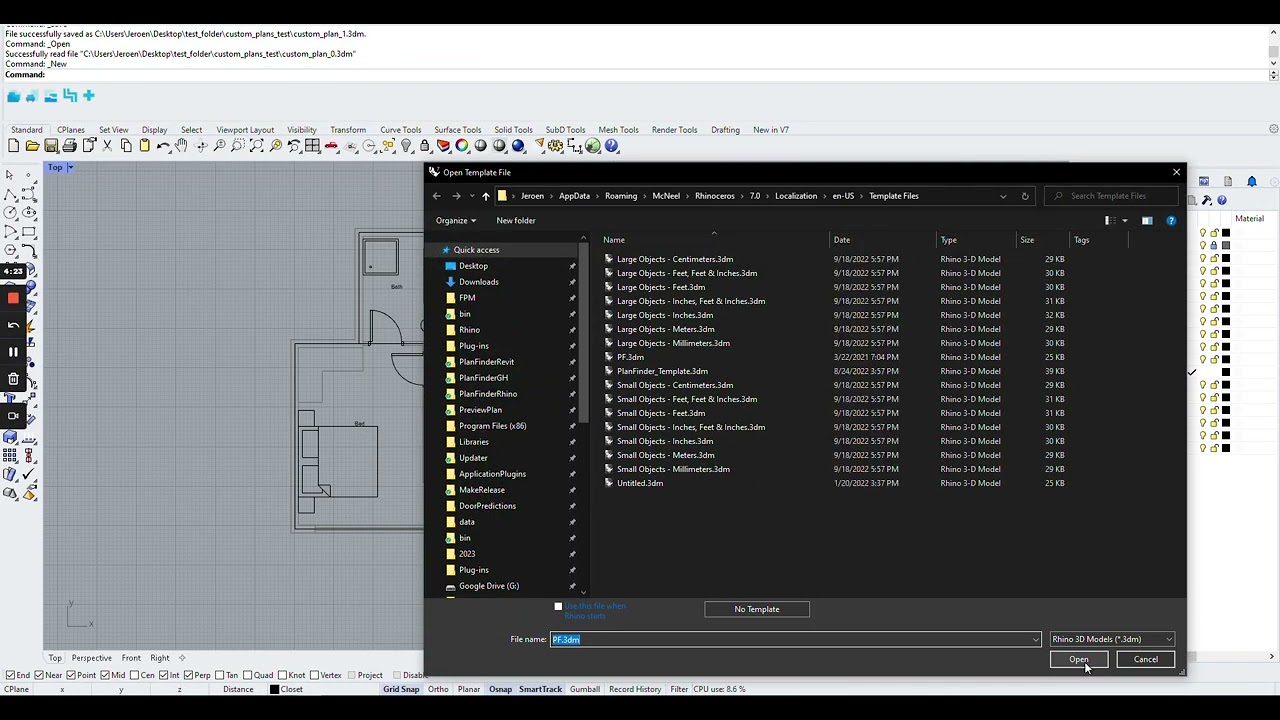Expand the view options dropdown arrow
The width and height of the screenshot is (1280, 720).
click(1124, 221)
